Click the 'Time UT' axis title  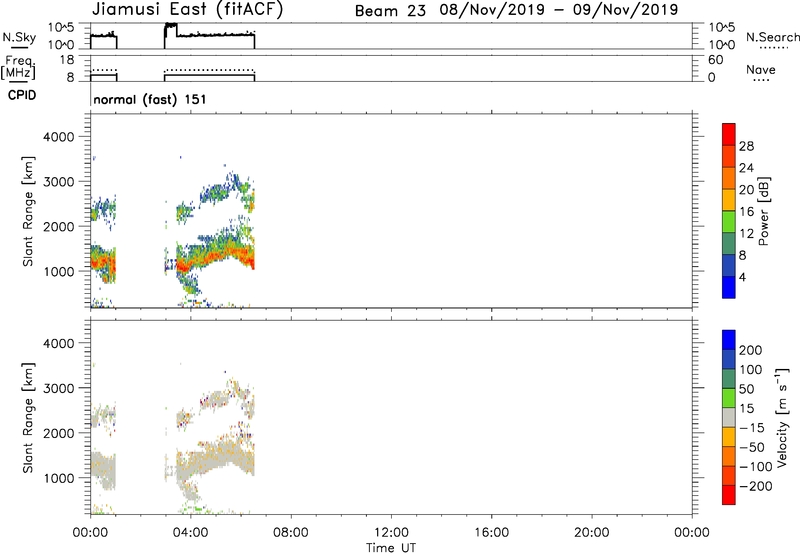pyautogui.click(x=391, y=548)
